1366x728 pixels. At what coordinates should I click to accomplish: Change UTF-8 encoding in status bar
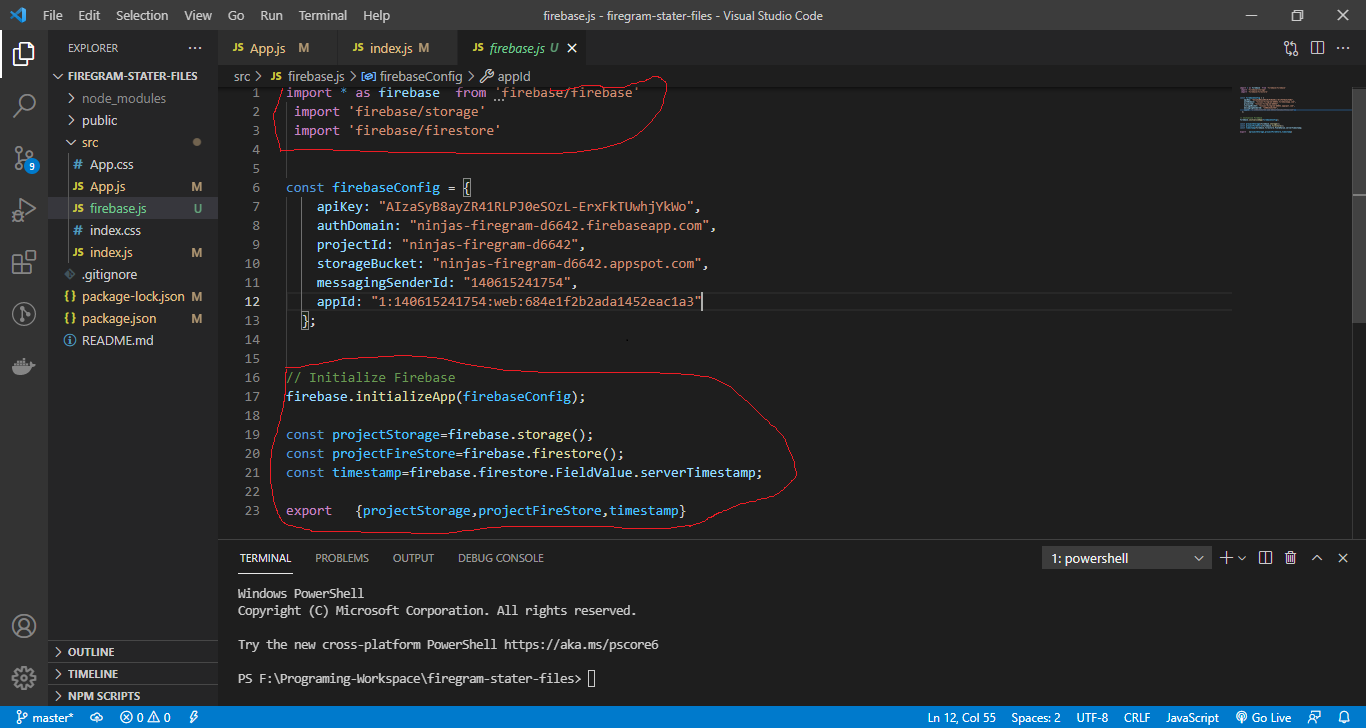[x=1092, y=718]
